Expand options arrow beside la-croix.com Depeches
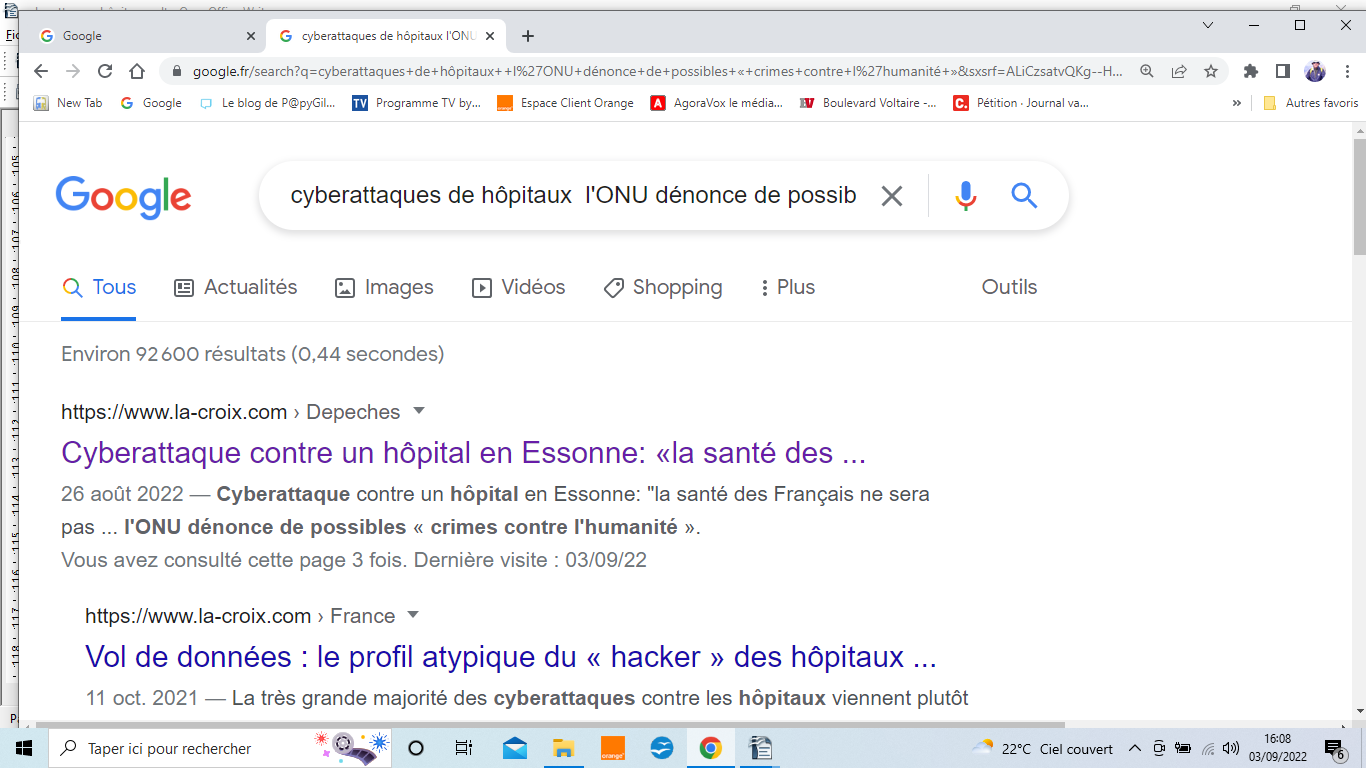The height and width of the screenshot is (768, 1366). pyautogui.click(x=419, y=411)
